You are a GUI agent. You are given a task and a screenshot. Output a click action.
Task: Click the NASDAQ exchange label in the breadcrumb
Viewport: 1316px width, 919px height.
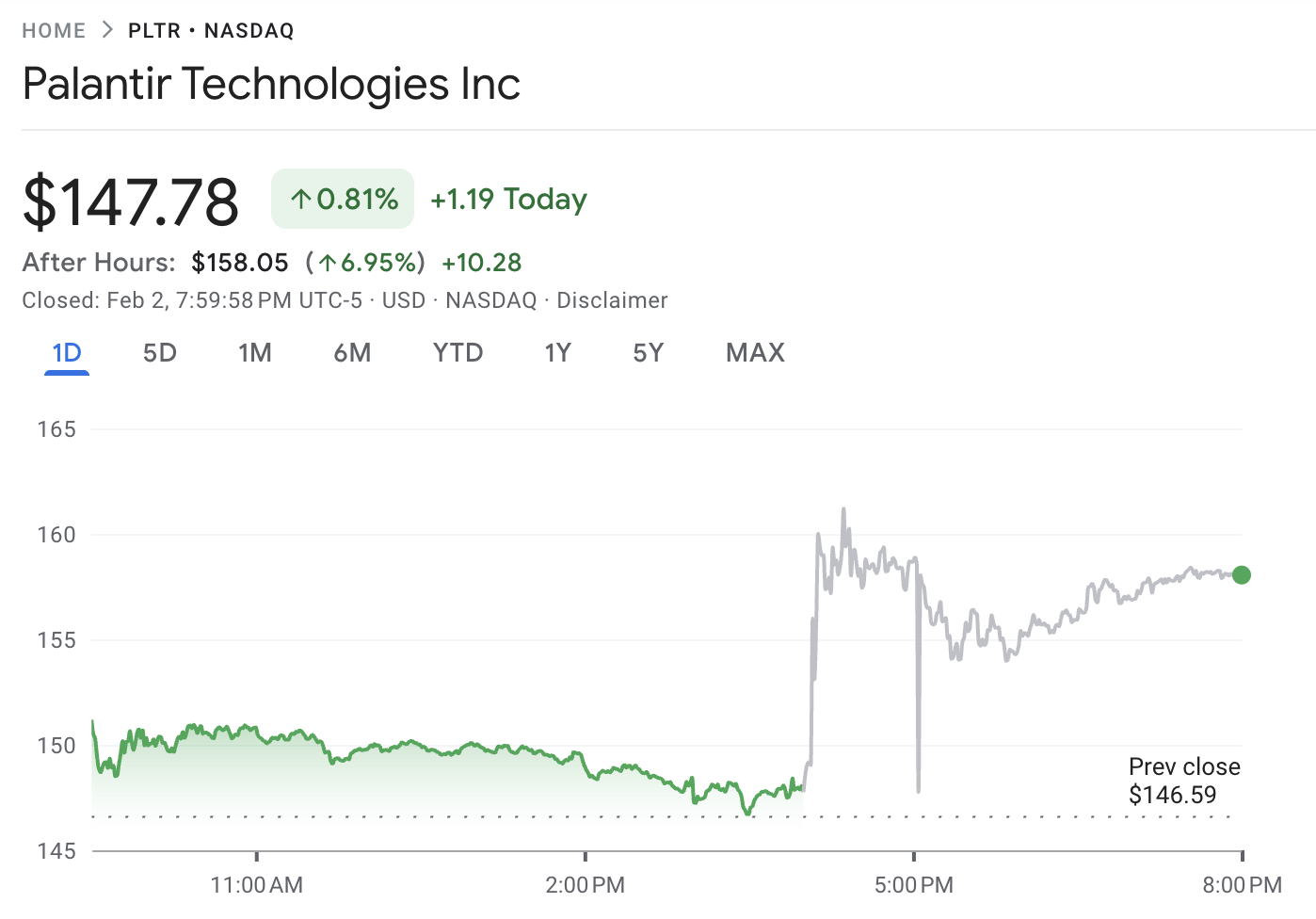tap(249, 30)
